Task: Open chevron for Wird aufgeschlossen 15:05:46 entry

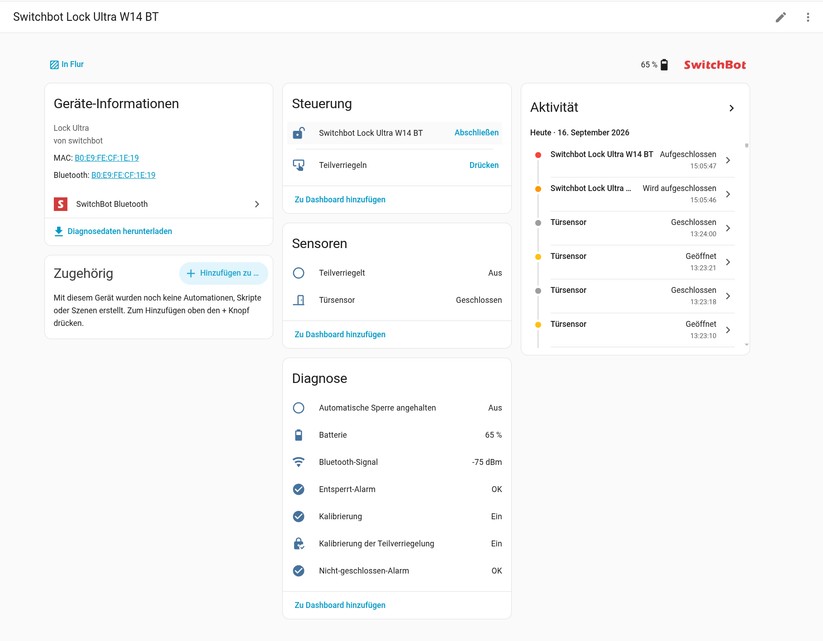Action: 728,194
